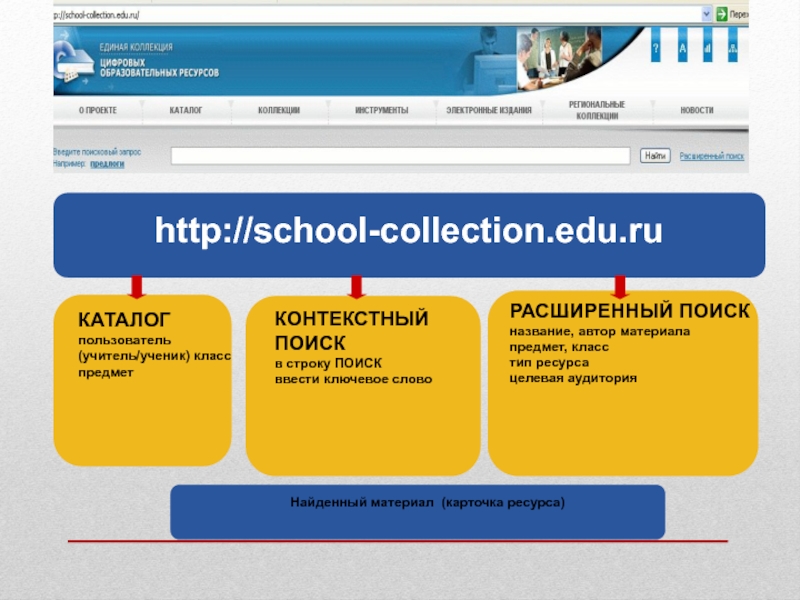Screen dimensions: 800x600
Task: Click the text 'тип ресурса'
Action: point(549,363)
